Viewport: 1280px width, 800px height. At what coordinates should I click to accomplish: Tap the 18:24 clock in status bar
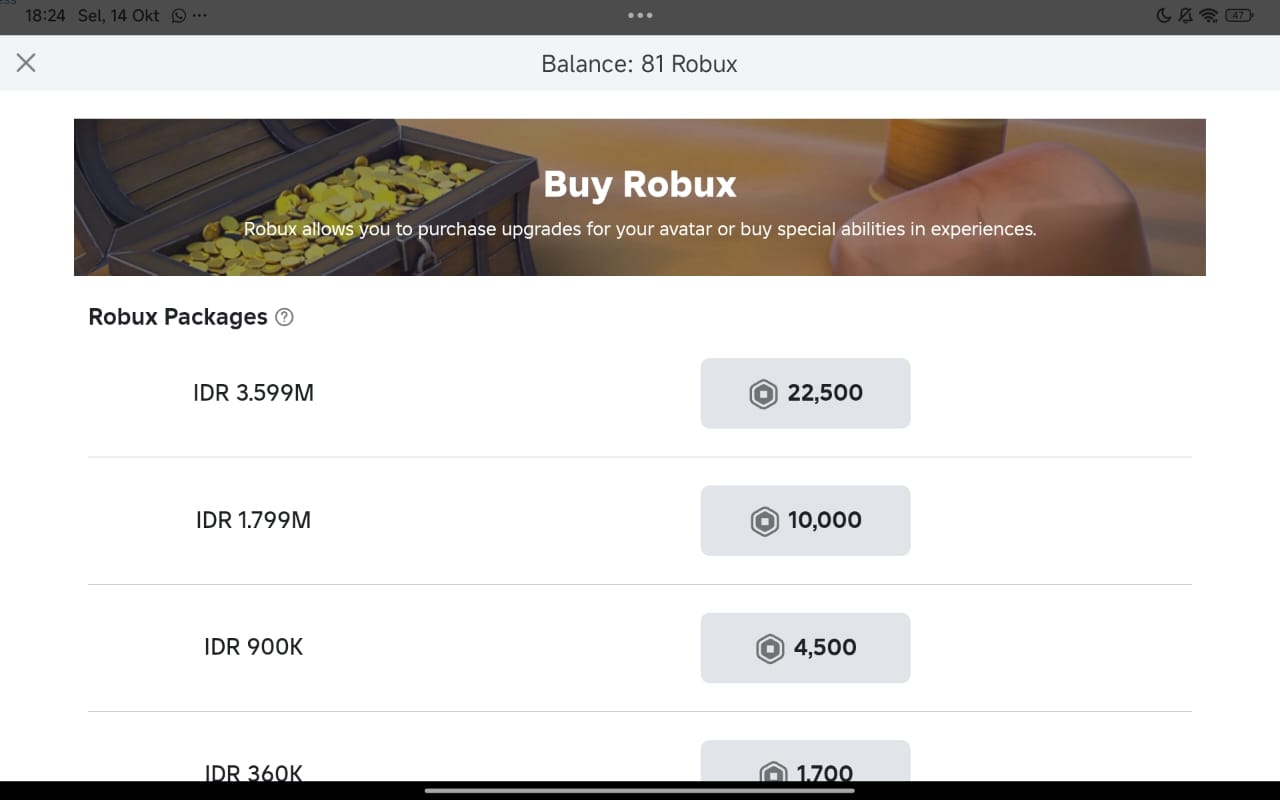(45, 16)
